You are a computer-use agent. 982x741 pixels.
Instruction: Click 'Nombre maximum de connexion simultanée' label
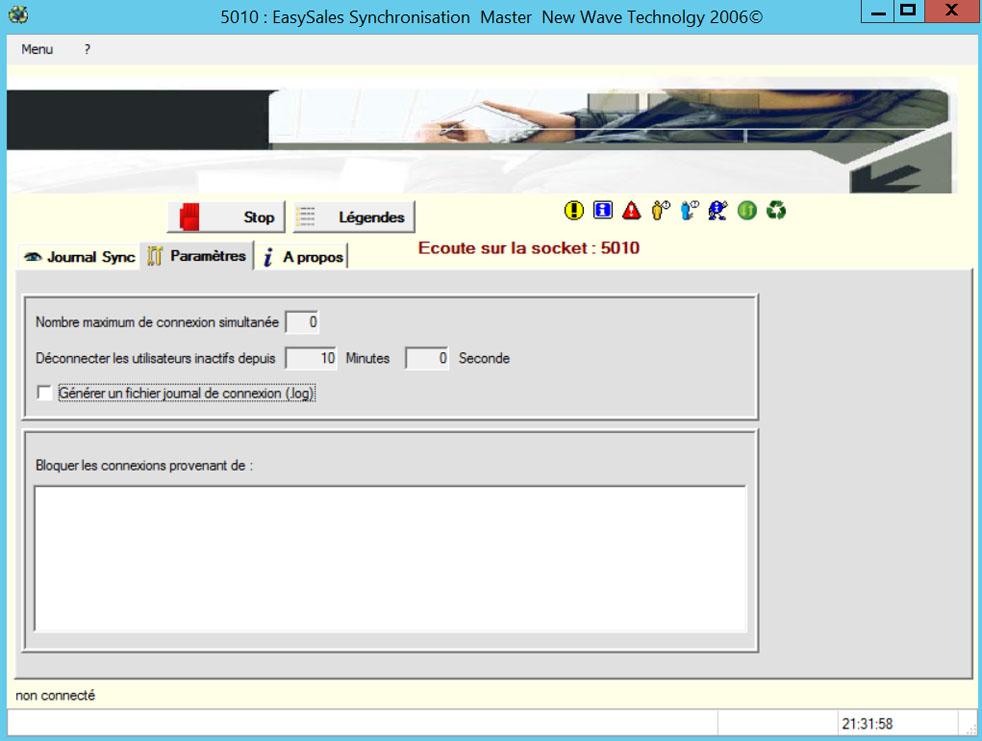(x=157, y=322)
